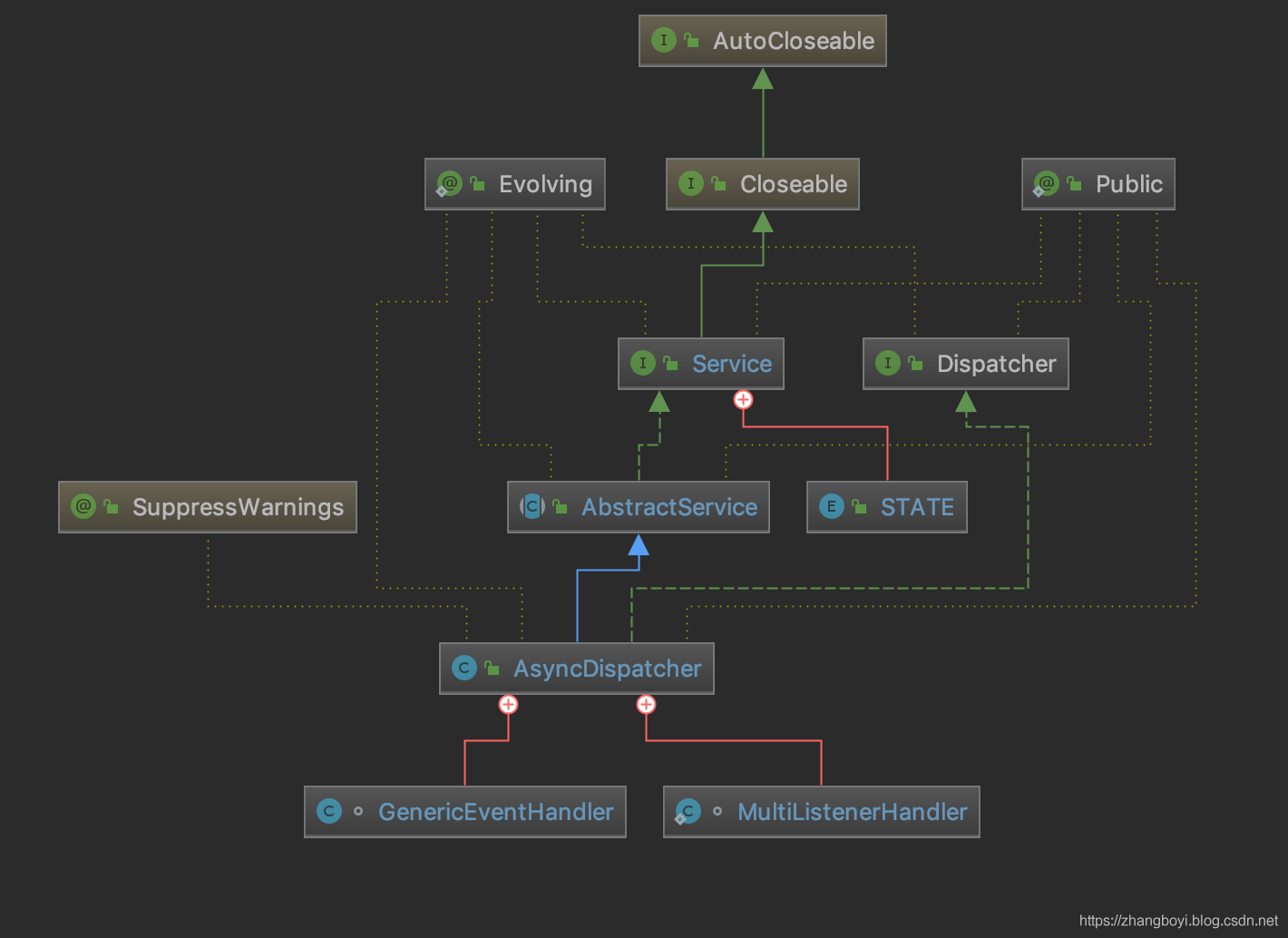Image resolution: width=1288 pixels, height=938 pixels.
Task: Click the class icon beside MultiListenerHandler
Action: point(688,811)
